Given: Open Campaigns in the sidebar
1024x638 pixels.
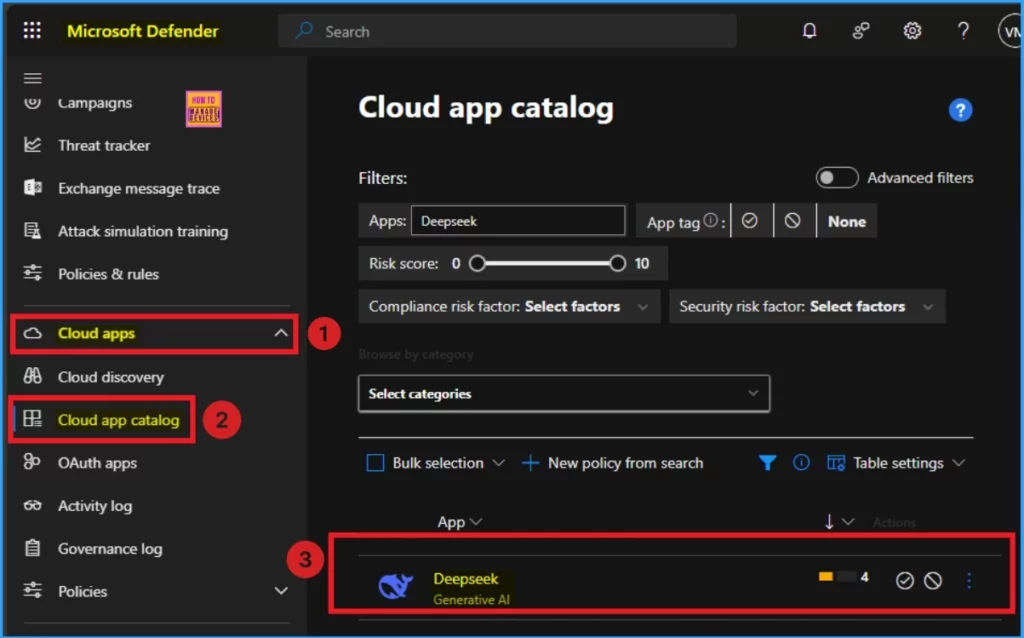Looking at the screenshot, I should [x=95, y=103].
